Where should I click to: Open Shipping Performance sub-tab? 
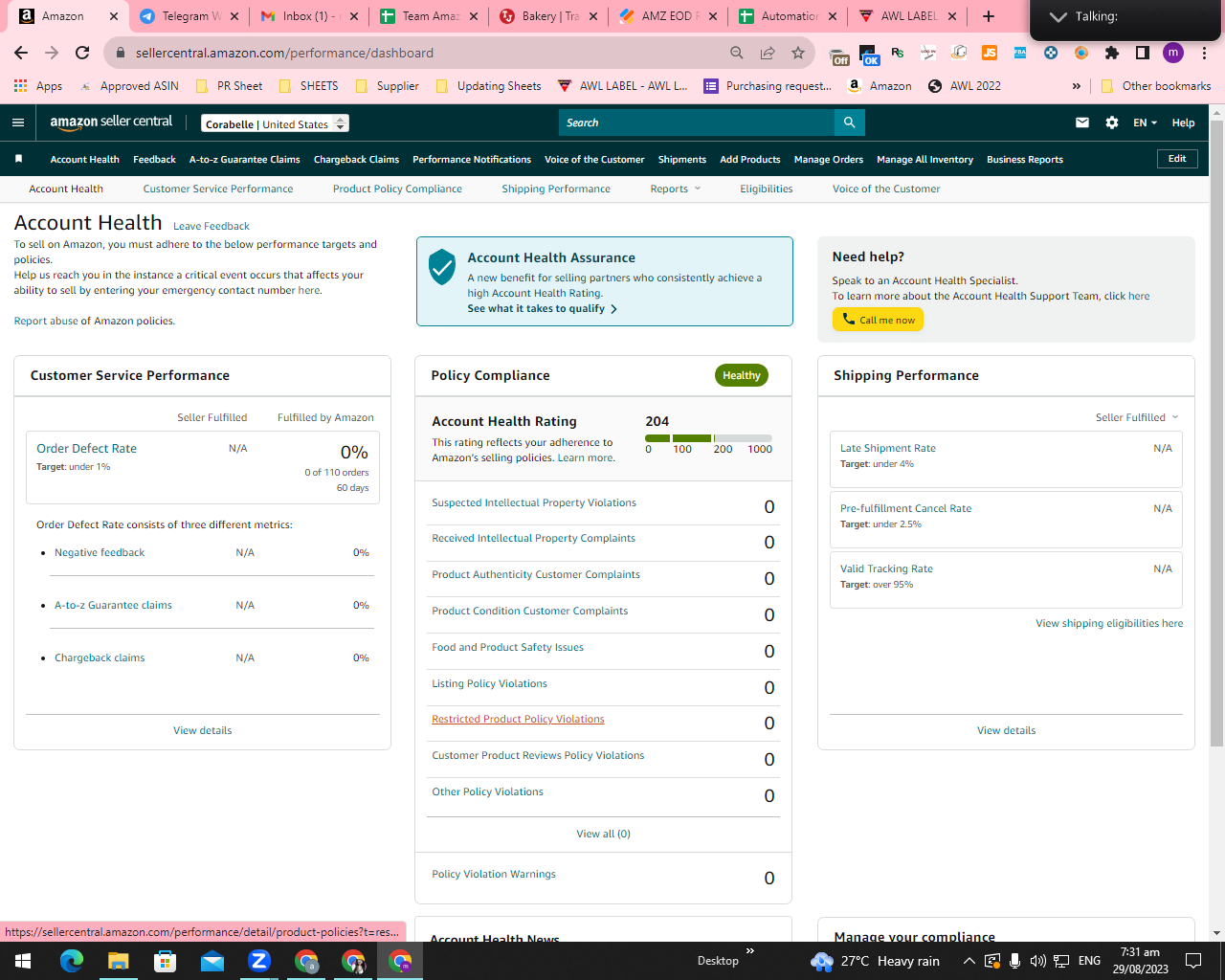(x=556, y=189)
